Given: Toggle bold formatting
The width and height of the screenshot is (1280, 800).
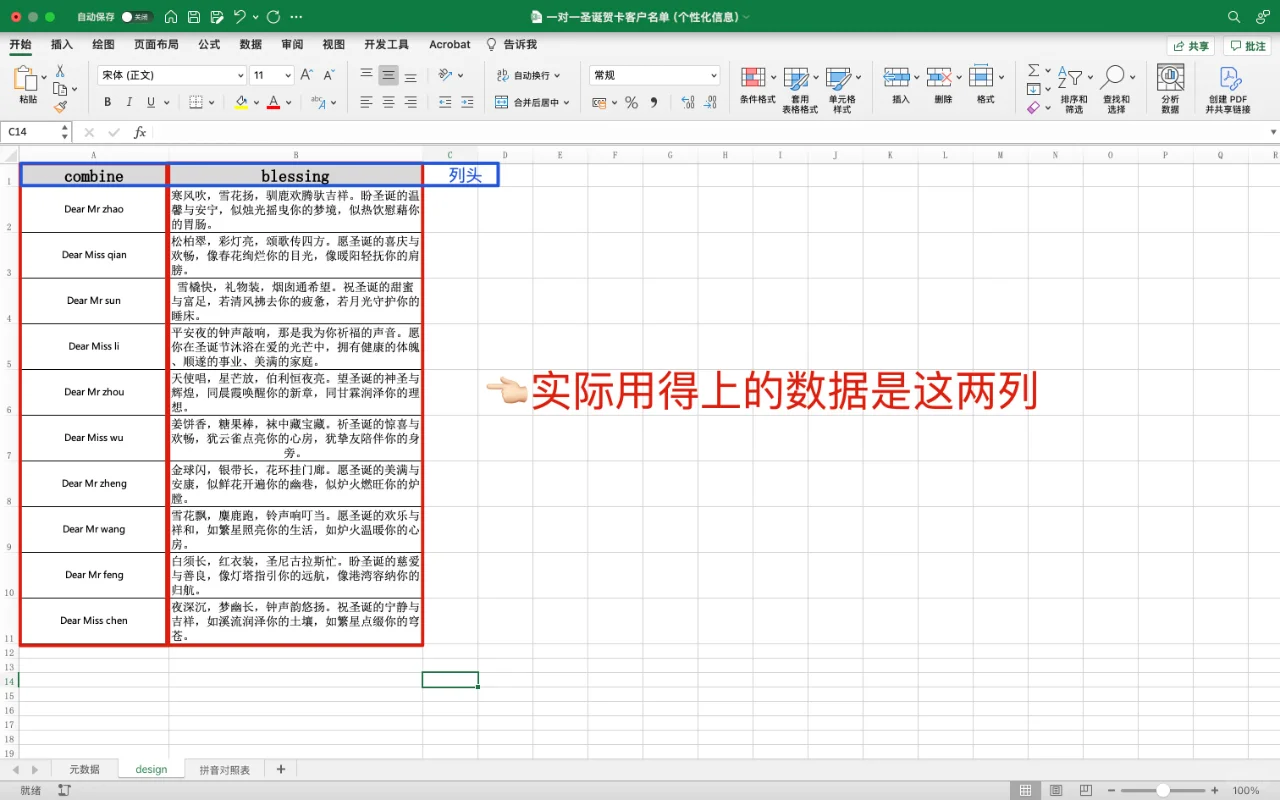Looking at the screenshot, I should pos(106,102).
